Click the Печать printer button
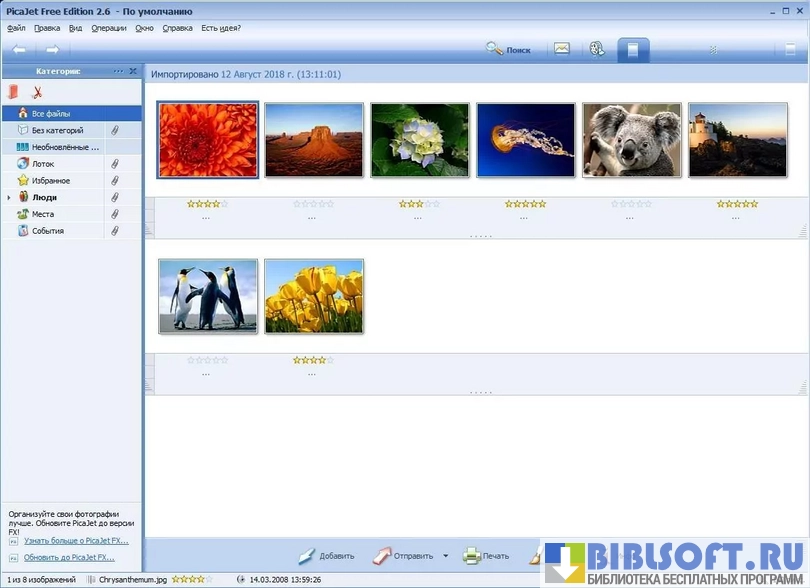The image size is (810, 588). [486, 556]
